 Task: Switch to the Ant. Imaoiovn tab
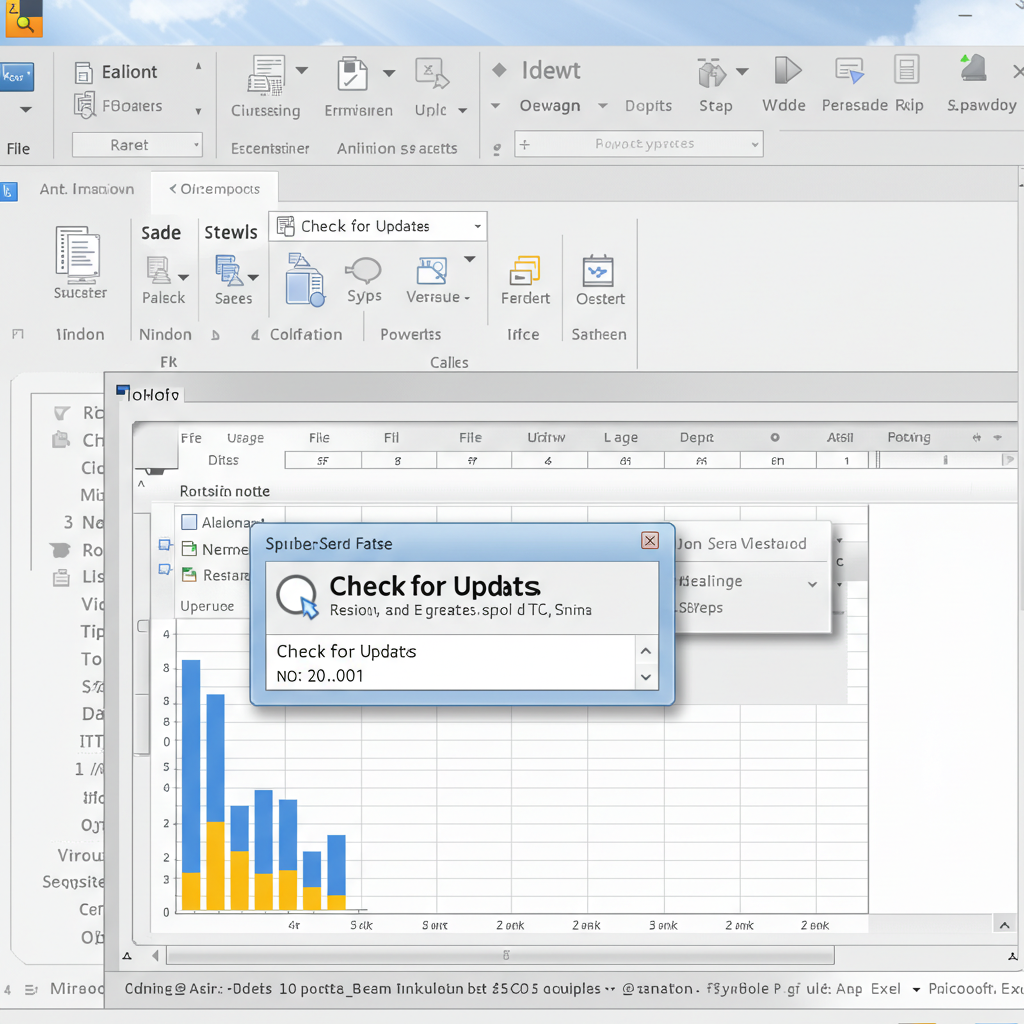pos(86,189)
